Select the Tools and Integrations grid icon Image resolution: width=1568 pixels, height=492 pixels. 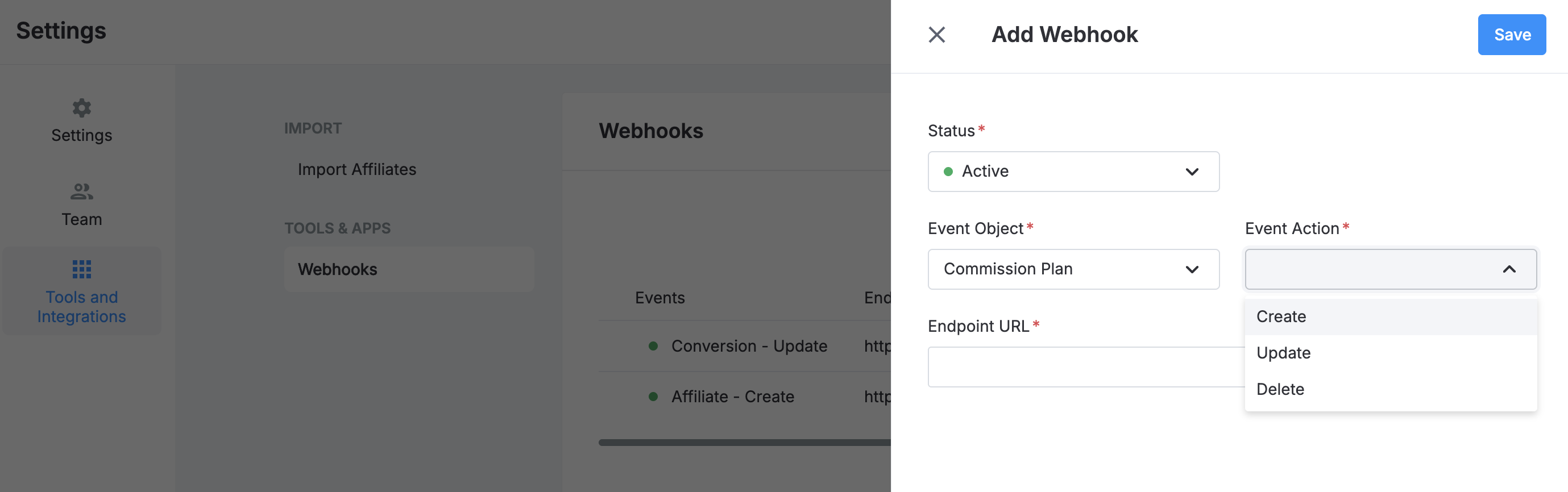tap(81, 269)
